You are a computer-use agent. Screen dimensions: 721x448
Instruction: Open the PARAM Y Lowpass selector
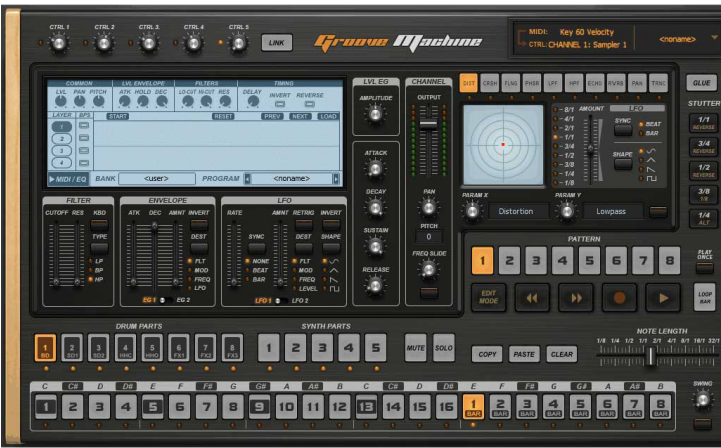pos(612,212)
